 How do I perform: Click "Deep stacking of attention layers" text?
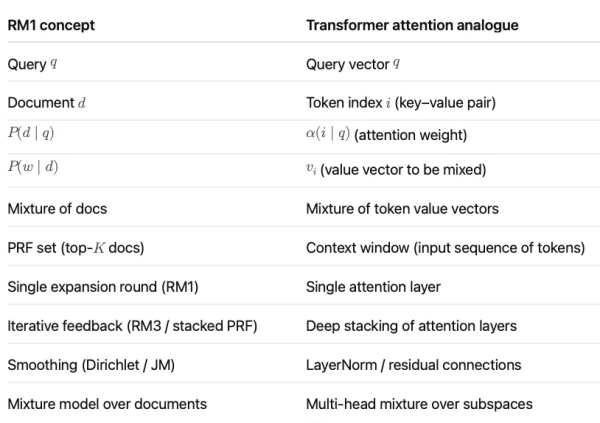click(x=411, y=325)
